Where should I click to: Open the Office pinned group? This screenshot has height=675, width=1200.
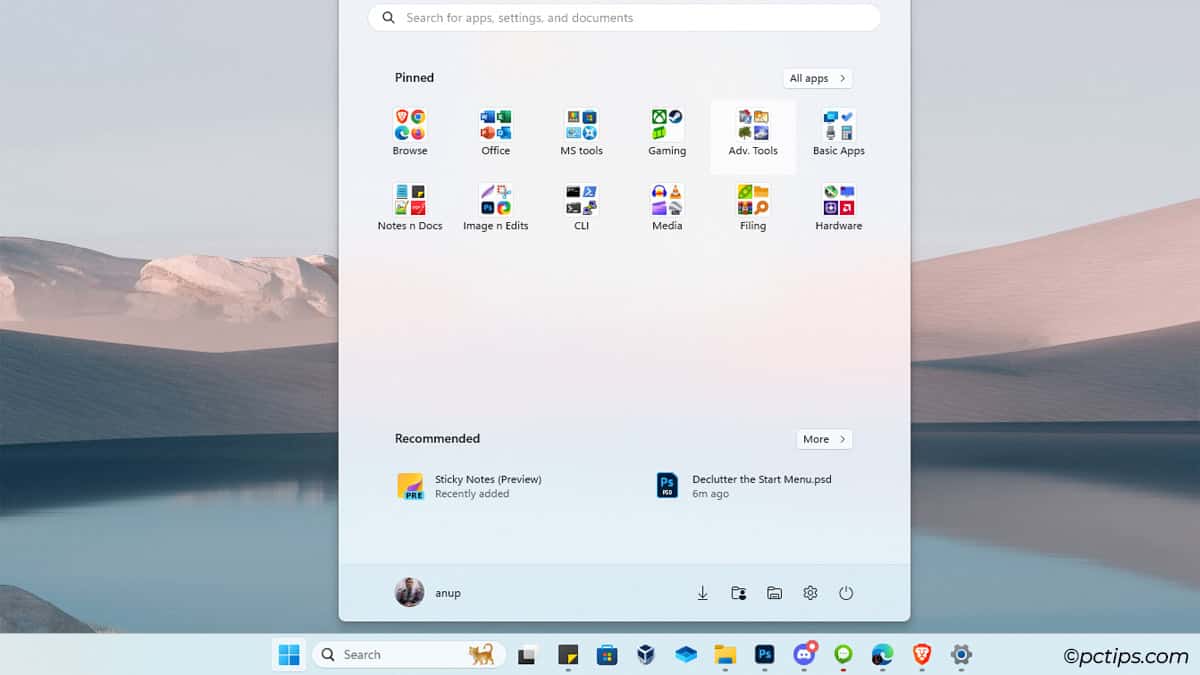tap(495, 130)
